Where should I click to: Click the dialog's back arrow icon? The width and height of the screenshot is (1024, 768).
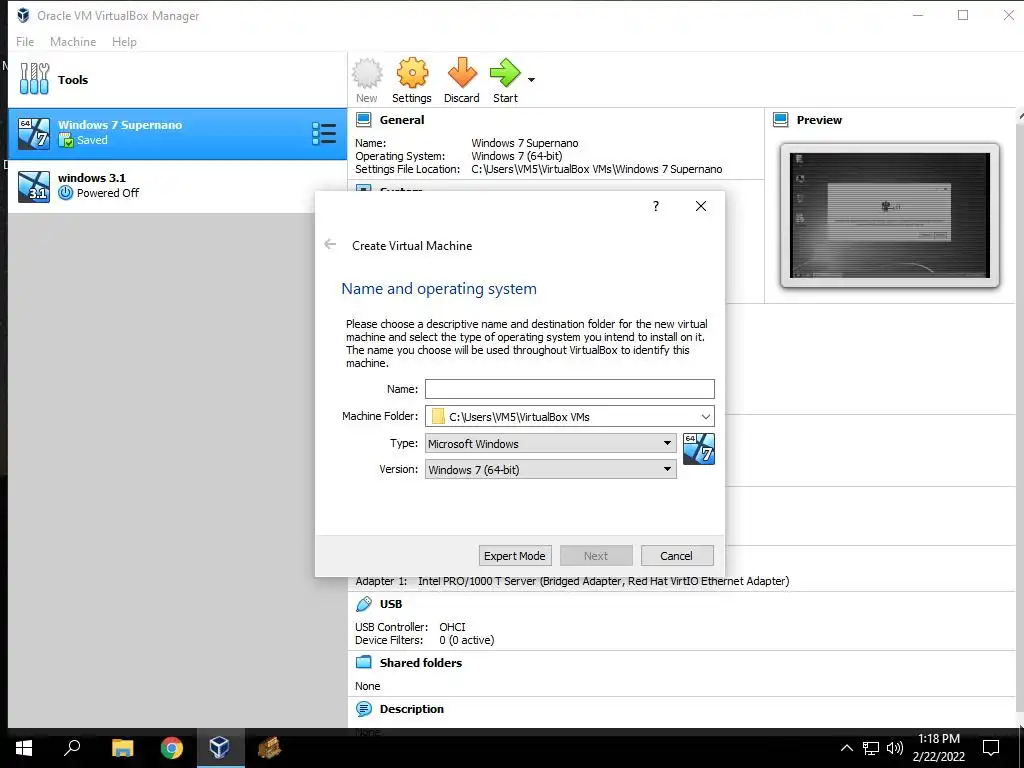[330, 244]
